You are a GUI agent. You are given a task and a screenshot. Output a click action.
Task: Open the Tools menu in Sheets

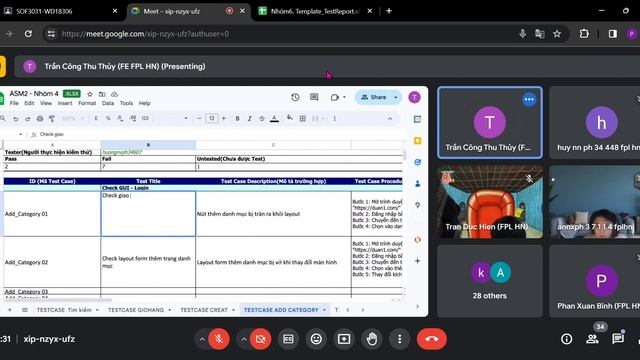coord(126,103)
